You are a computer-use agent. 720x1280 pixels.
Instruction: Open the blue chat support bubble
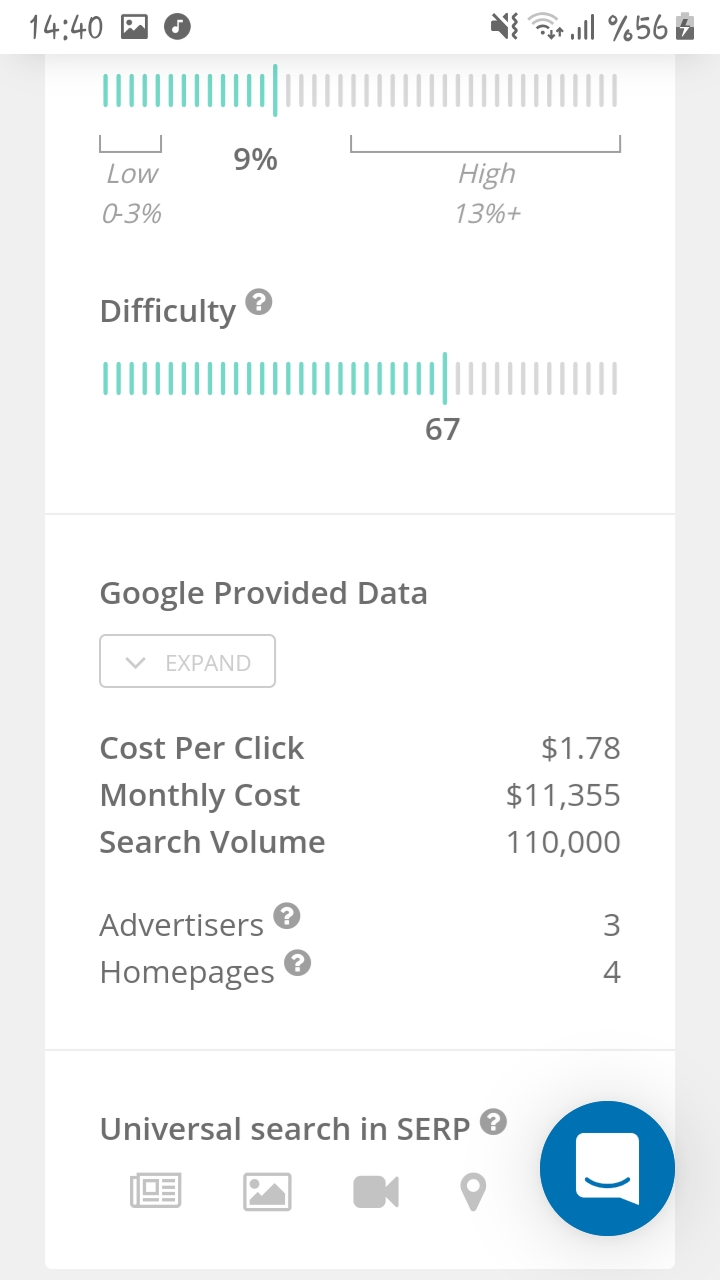click(607, 1168)
